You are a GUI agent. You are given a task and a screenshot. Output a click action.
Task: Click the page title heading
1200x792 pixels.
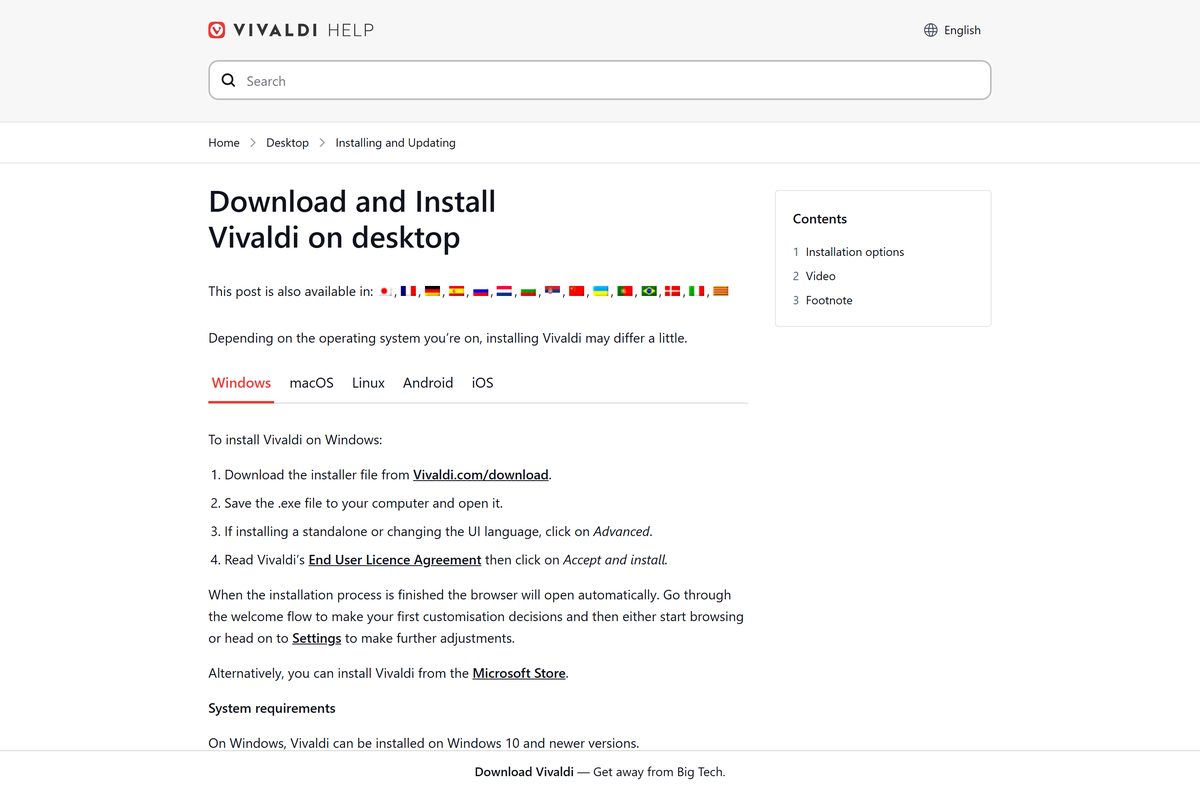(352, 219)
